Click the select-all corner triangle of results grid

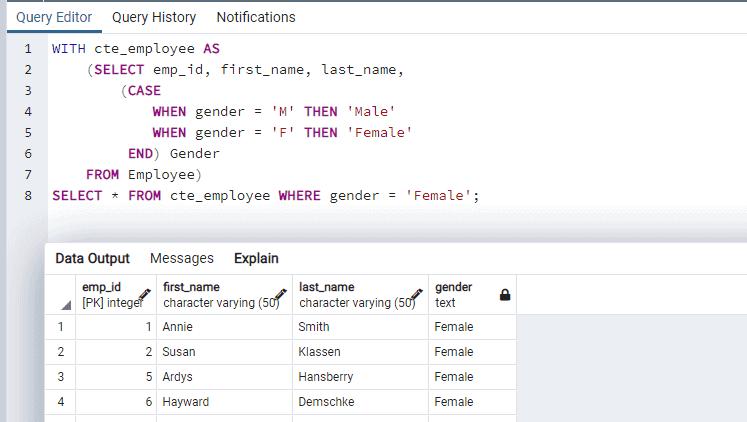tap(66, 304)
